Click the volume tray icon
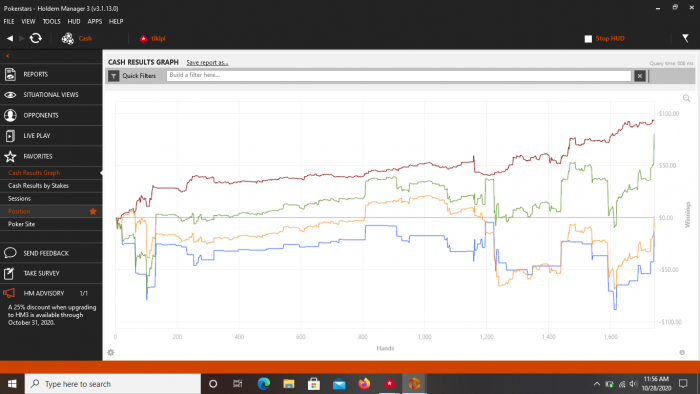The image size is (700, 394). pyautogui.click(x=633, y=384)
